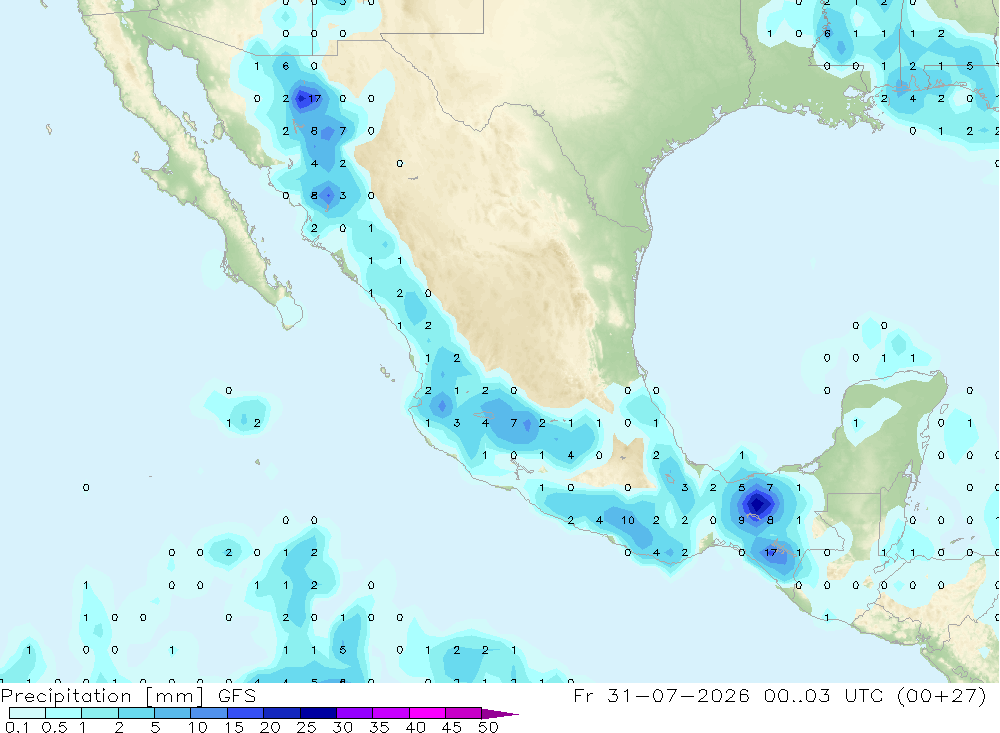Click the 2–5 mm legend color swatch
The height and width of the screenshot is (733, 1000).
point(136,713)
